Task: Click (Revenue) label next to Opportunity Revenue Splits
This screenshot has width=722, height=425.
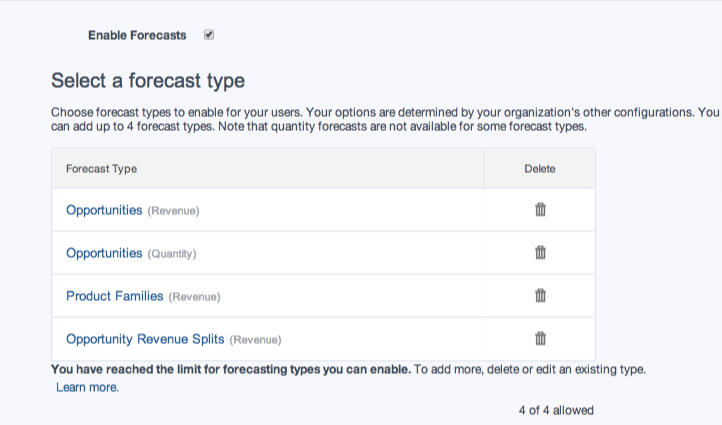Action: (256, 340)
